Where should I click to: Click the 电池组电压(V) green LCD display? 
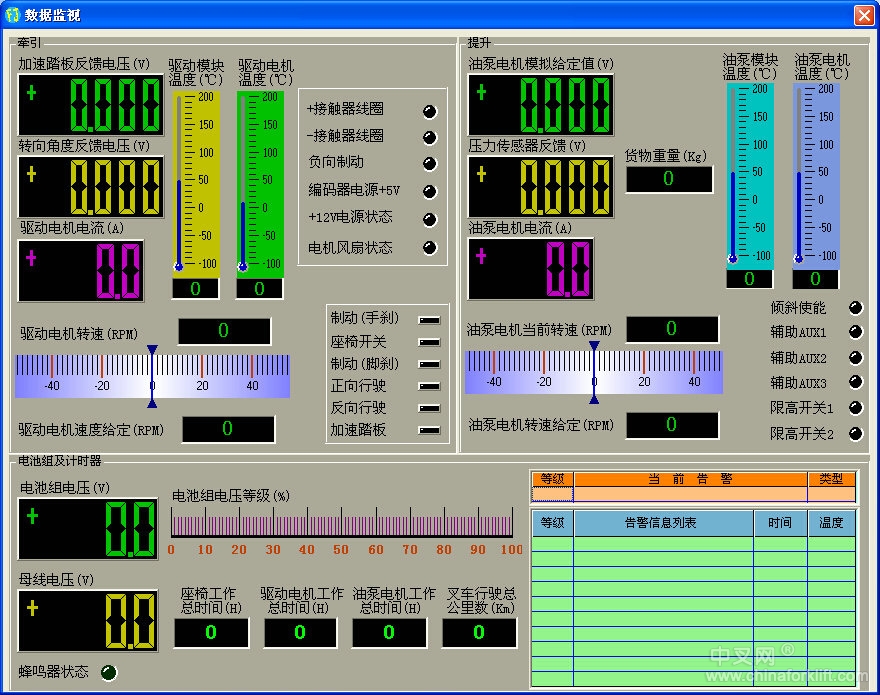[x=88, y=529]
